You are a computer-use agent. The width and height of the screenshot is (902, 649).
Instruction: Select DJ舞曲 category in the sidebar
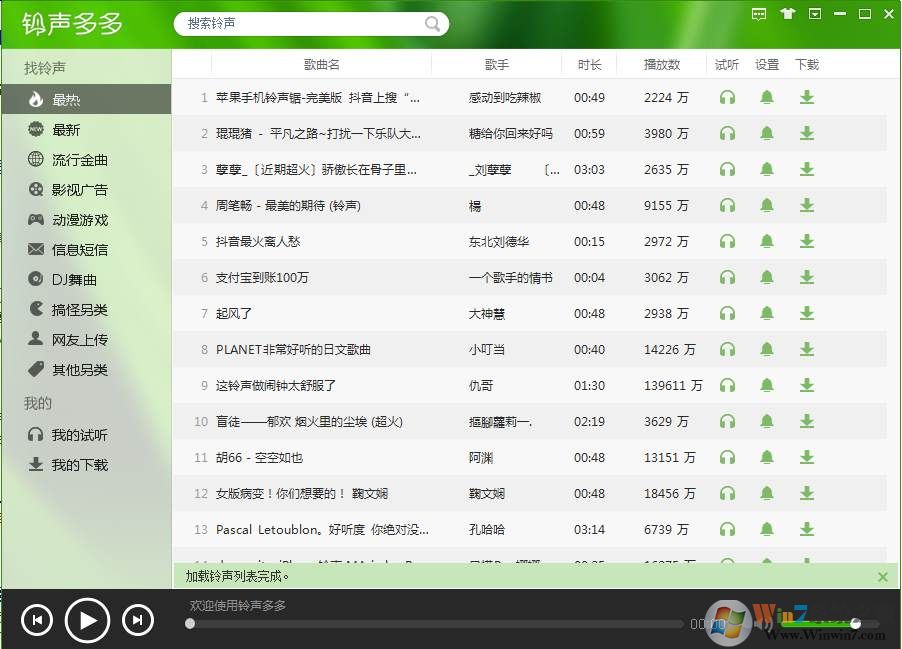[64, 279]
